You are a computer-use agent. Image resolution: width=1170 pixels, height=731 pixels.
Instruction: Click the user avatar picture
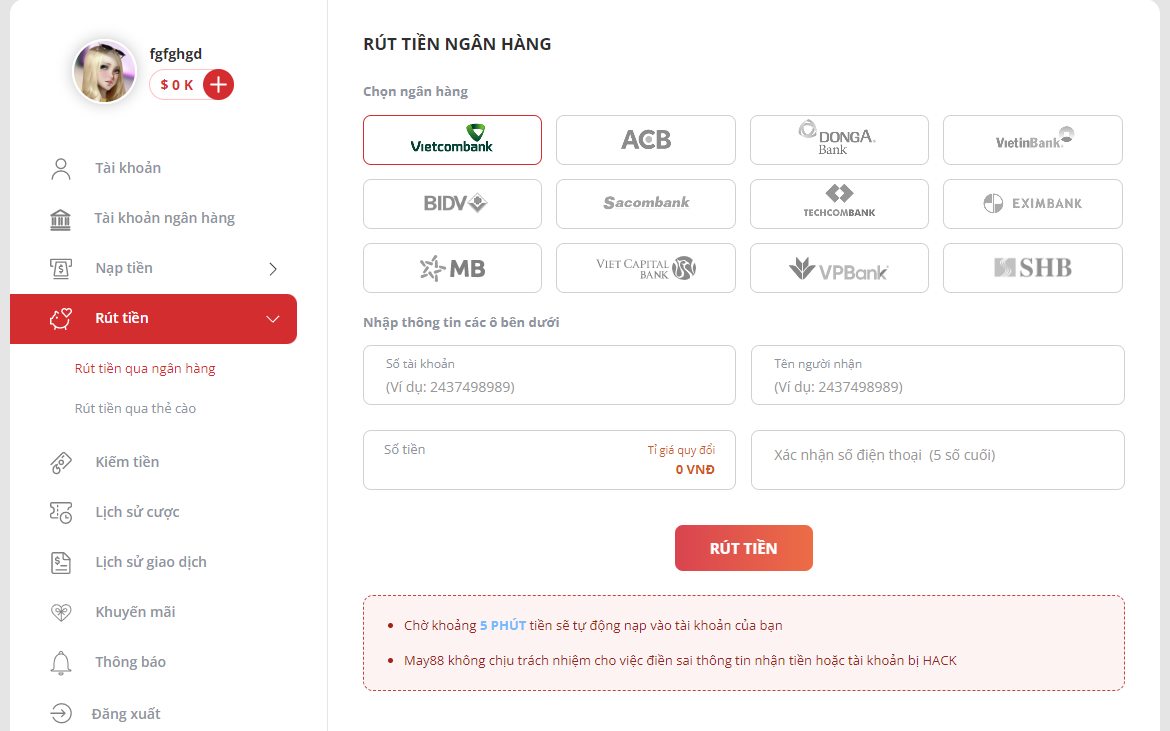pos(104,72)
